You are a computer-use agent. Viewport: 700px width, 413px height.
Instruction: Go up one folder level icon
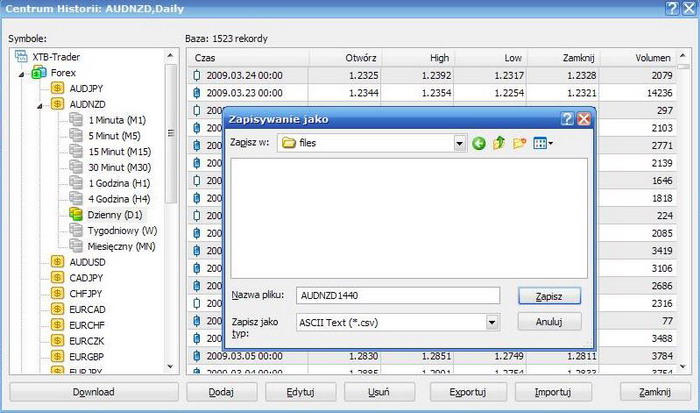[x=499, y=143]
